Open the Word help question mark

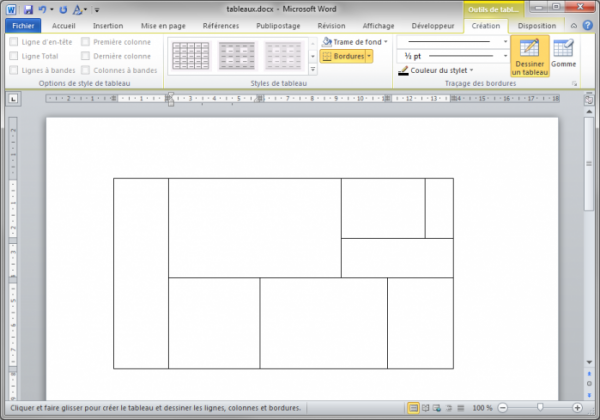click(x=588, y=25)
